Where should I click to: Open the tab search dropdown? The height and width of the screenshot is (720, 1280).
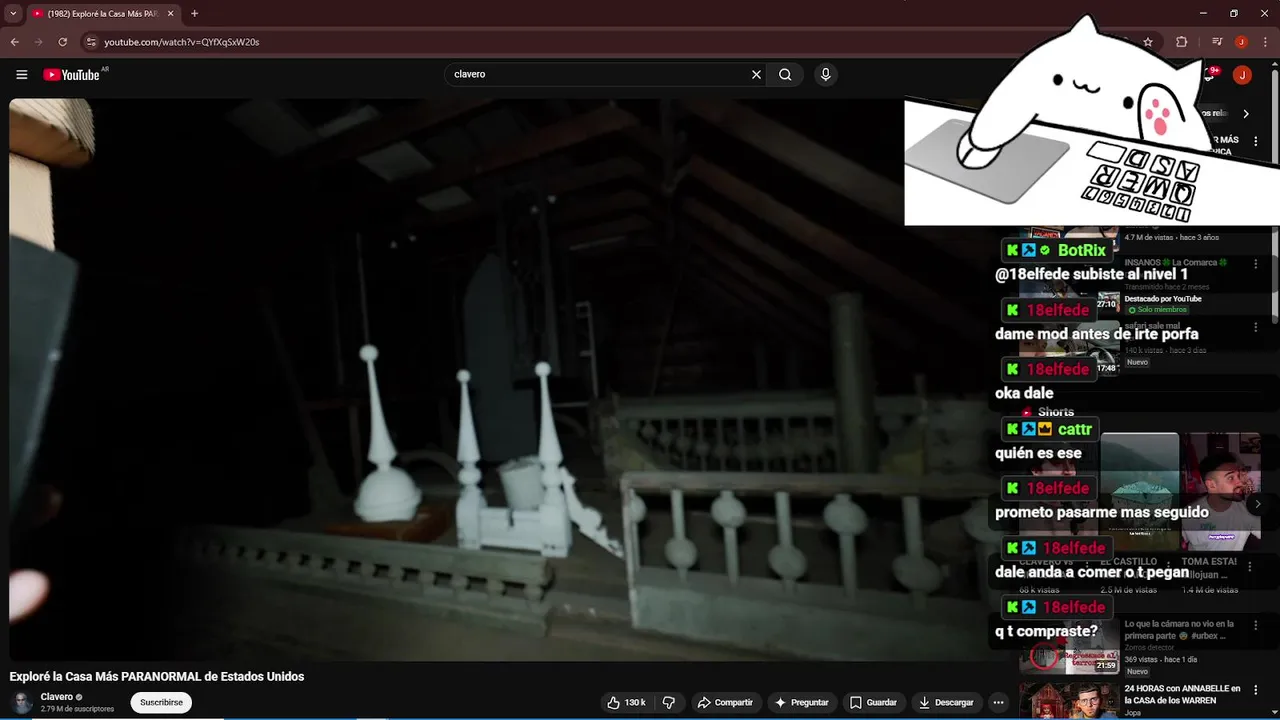point(13,14)
